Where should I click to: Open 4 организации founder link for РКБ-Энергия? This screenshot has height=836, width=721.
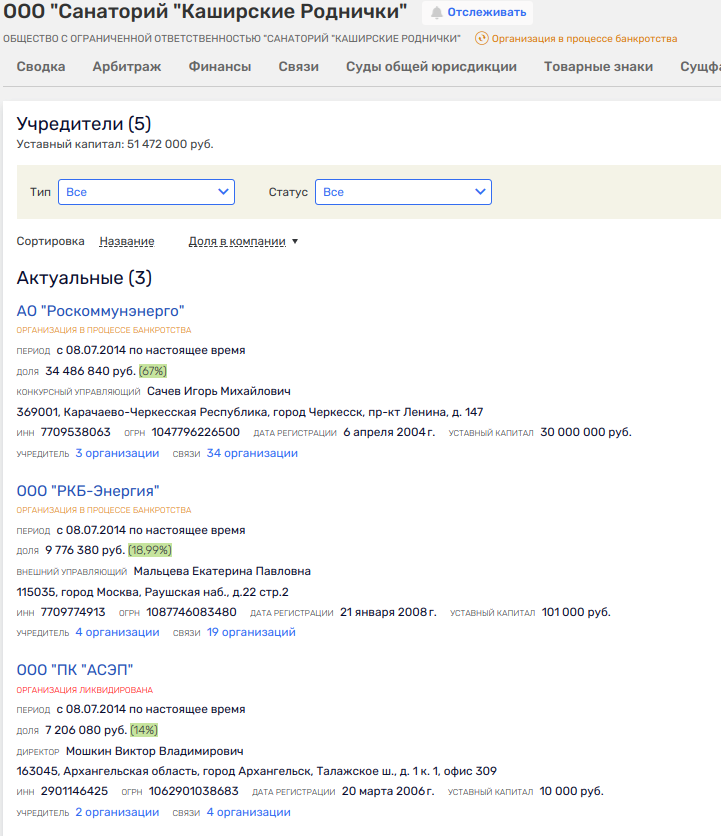coord(117,632)
